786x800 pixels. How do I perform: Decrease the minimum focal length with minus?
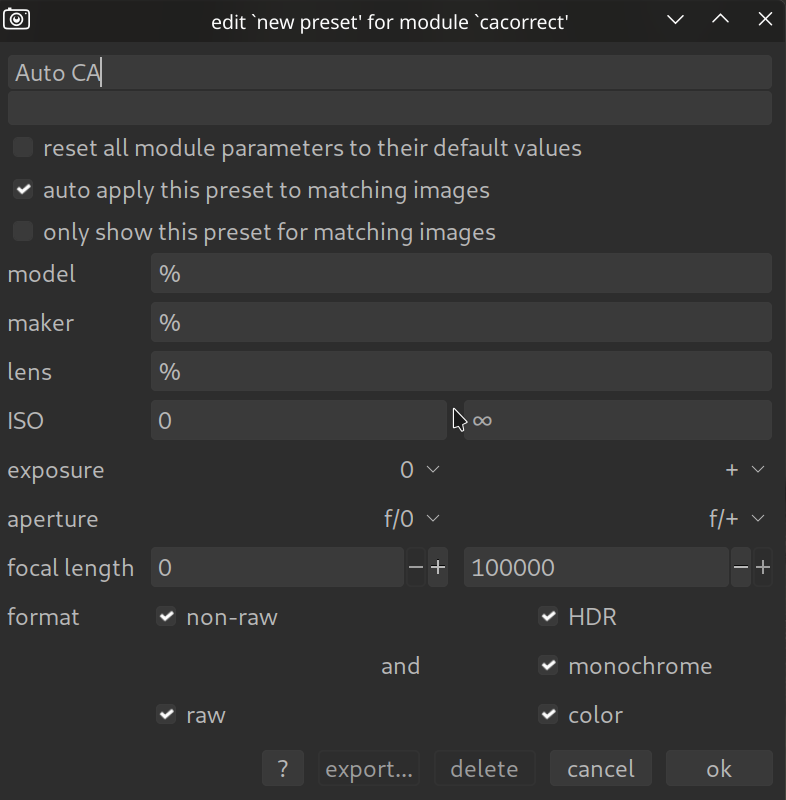pyautogui.click(x=416, y=568)
